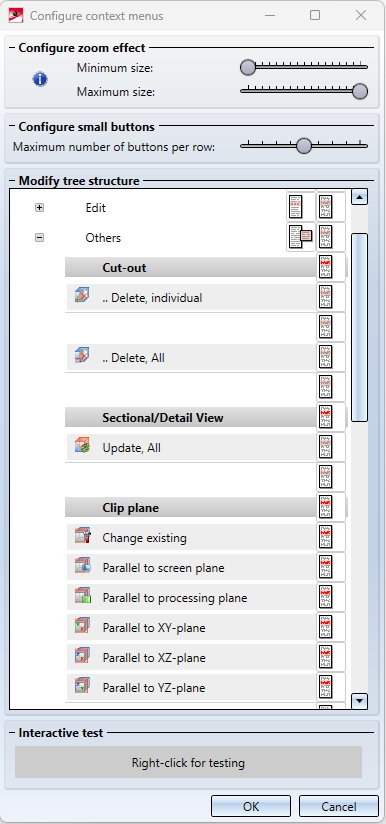Click the Delete, individual cut-out icon
The height and width of the screenshot is (824, 386).
[82, 297]
